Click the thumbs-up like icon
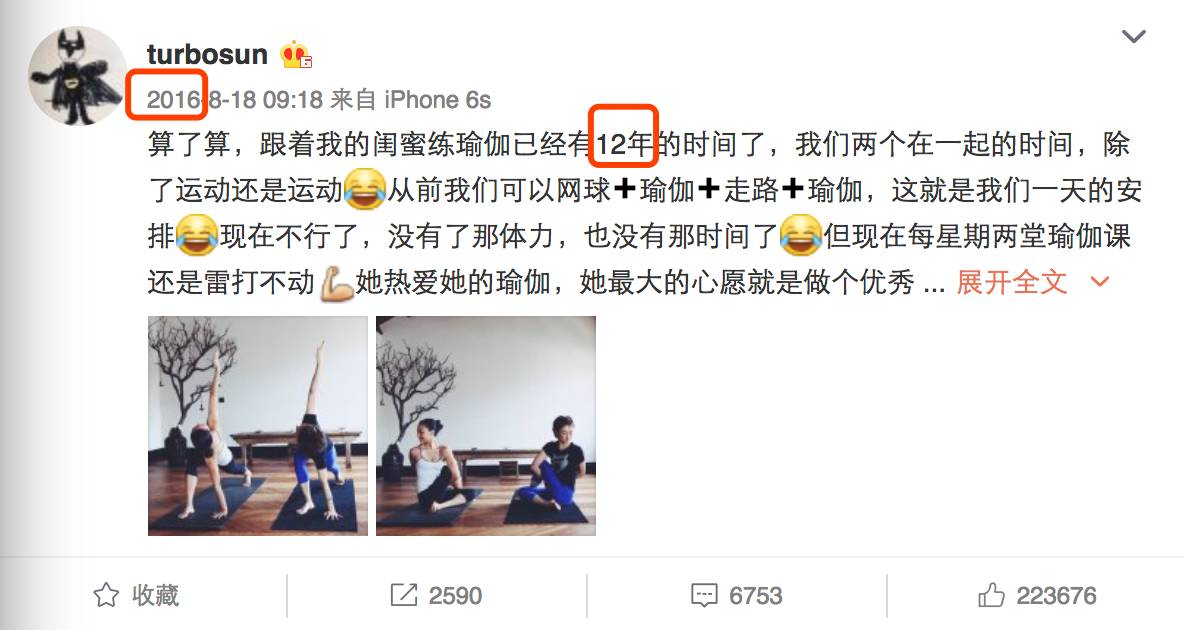1184x630 pixels. (x=991, y=595)
